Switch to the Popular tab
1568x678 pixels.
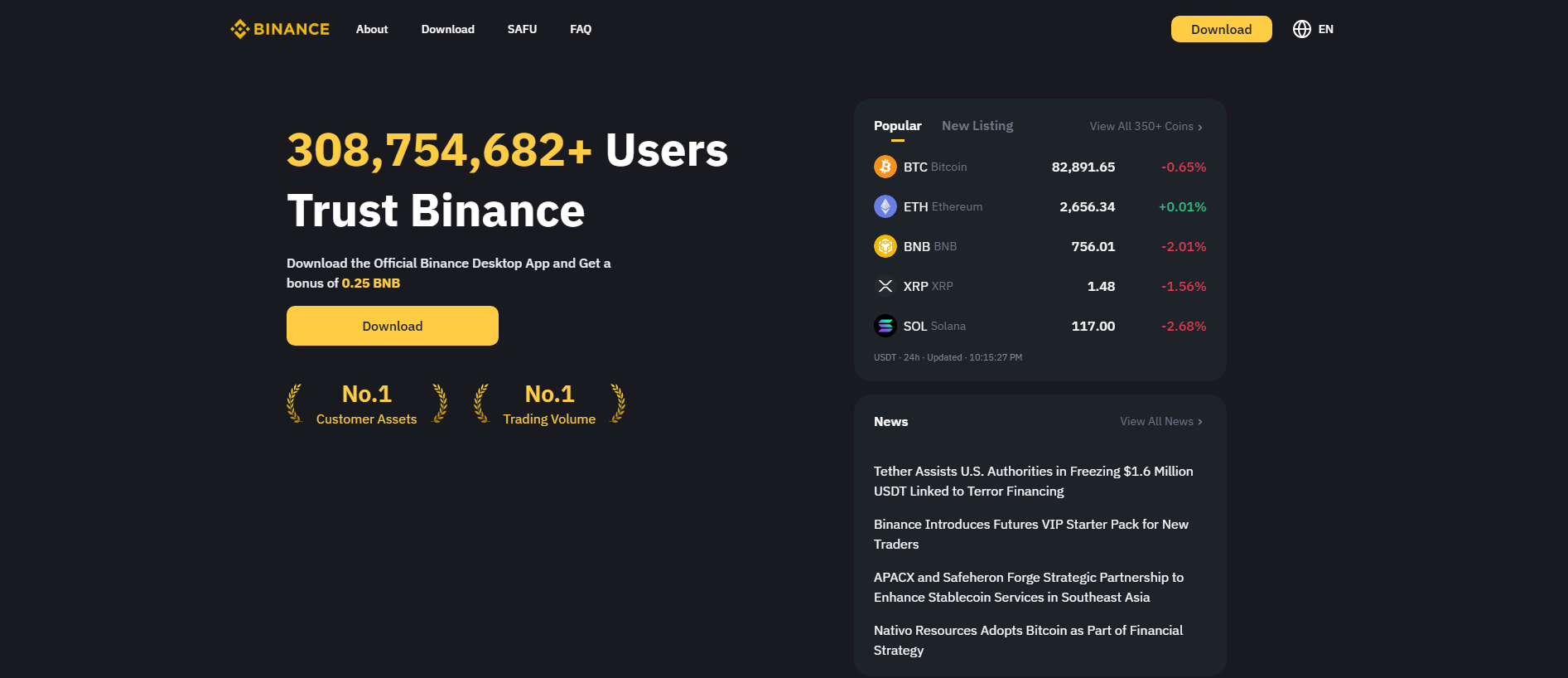pos(898,126)
